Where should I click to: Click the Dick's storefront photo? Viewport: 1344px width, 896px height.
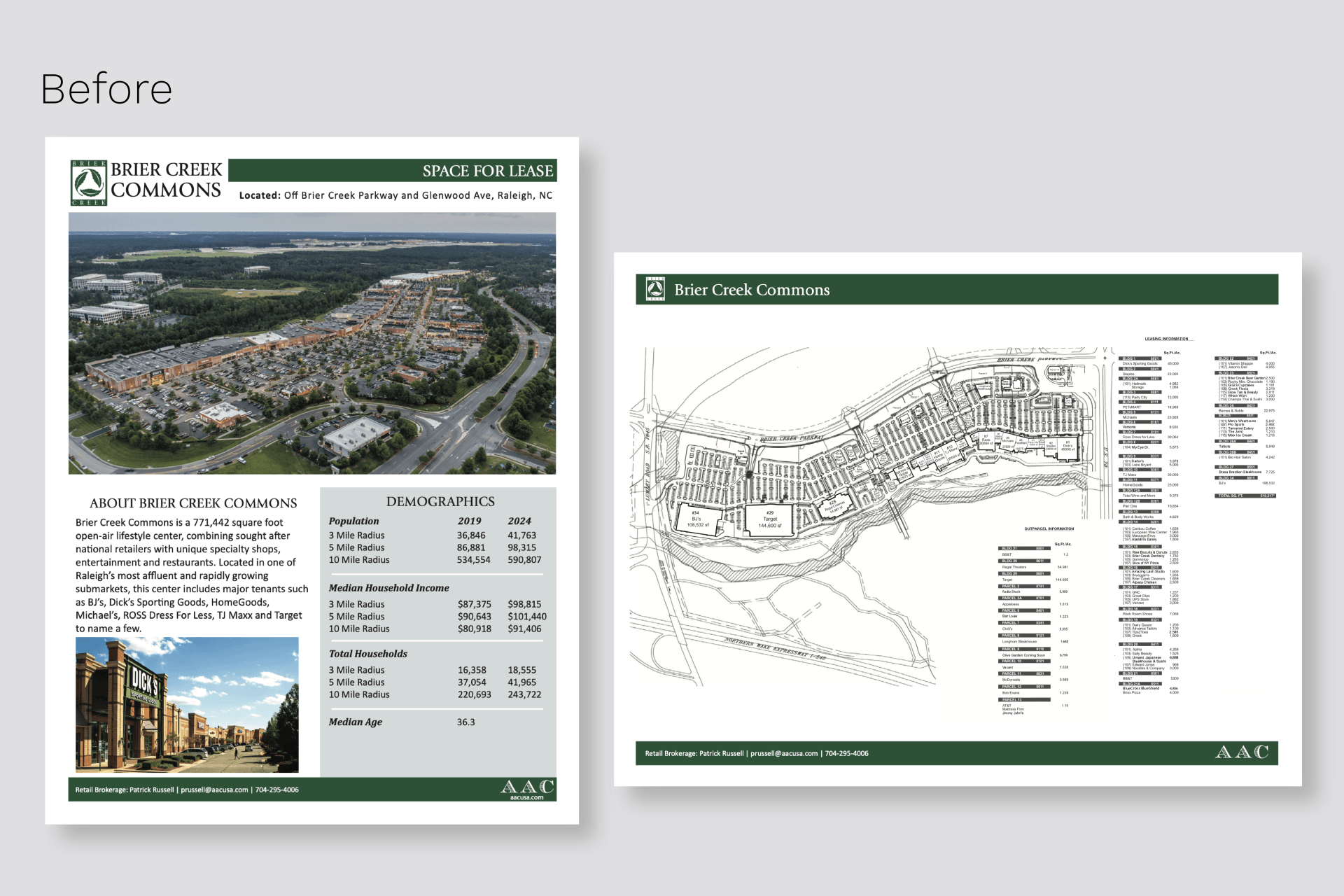click(x=187, y=704)
